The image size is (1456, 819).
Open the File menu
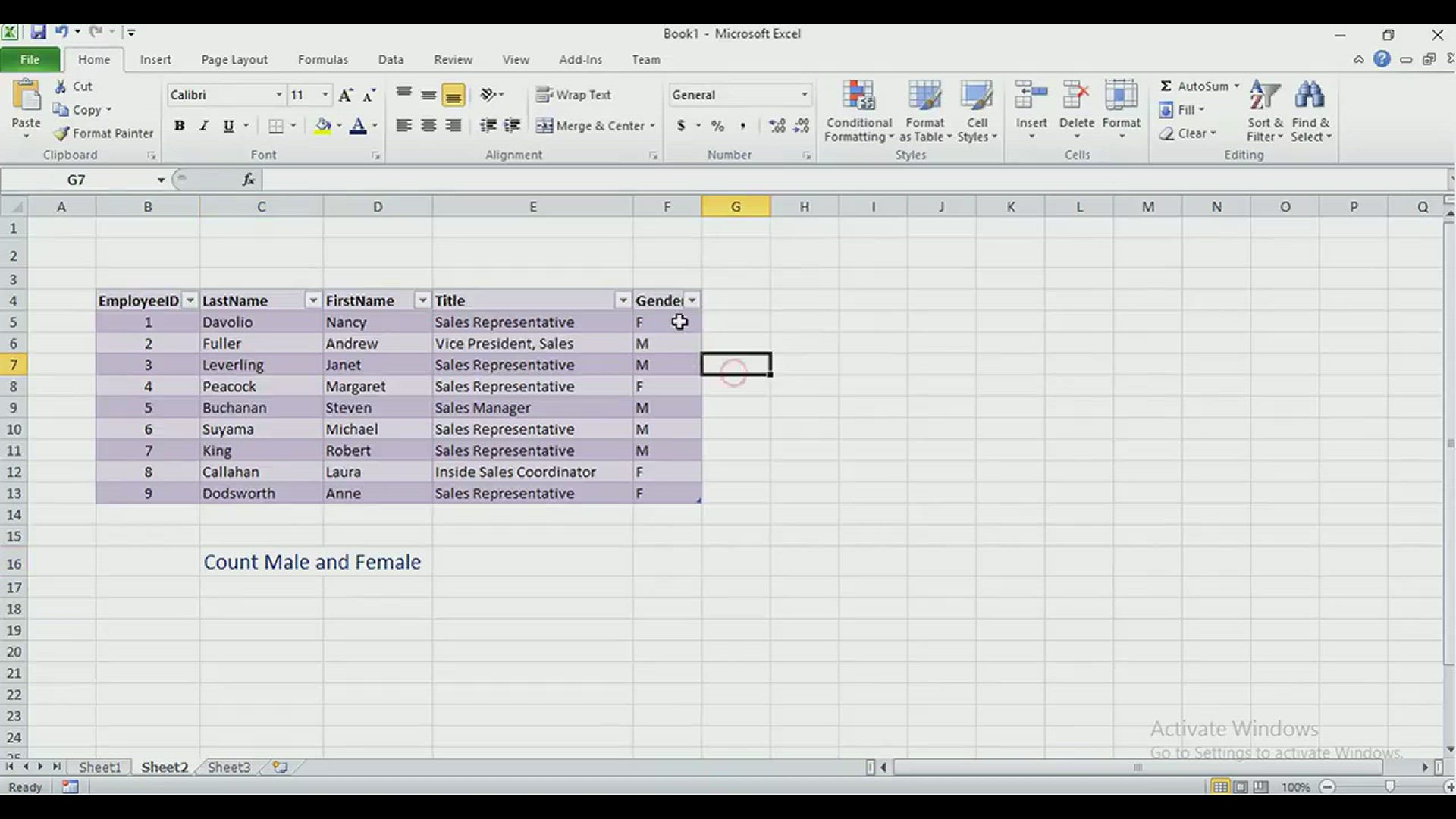point(30,59)
